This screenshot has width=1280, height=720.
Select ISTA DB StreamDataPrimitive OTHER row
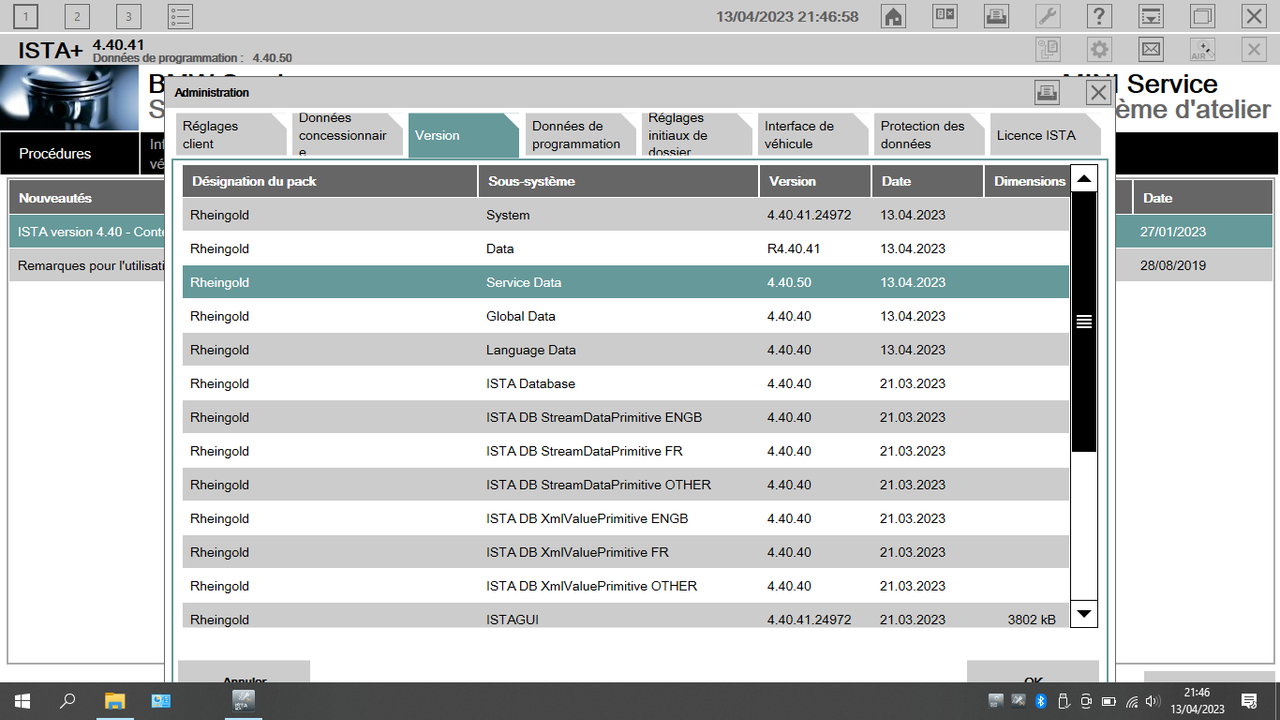pyautogui.click(x=626, y=484)
